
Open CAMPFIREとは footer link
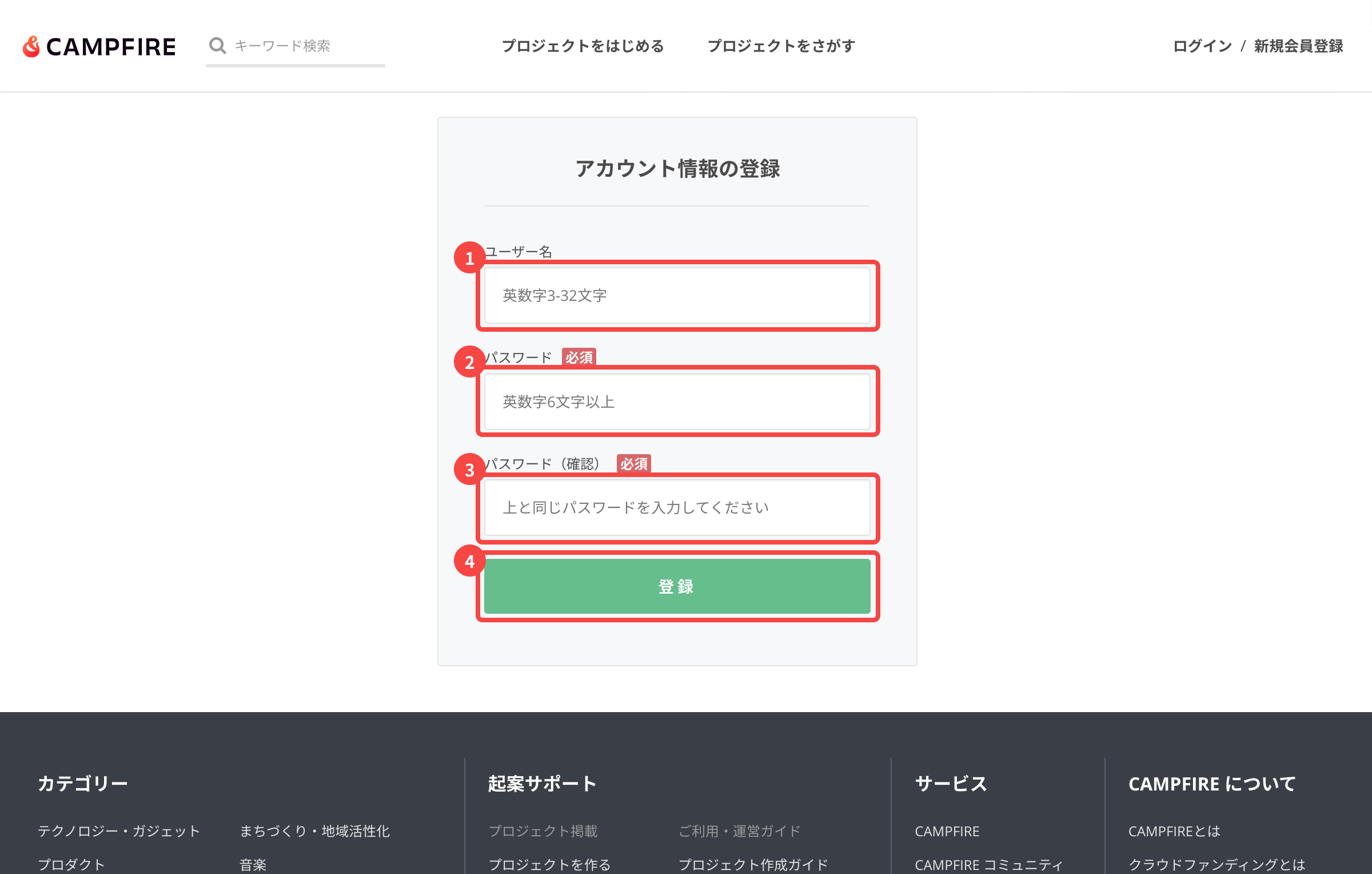(1174, 831)
